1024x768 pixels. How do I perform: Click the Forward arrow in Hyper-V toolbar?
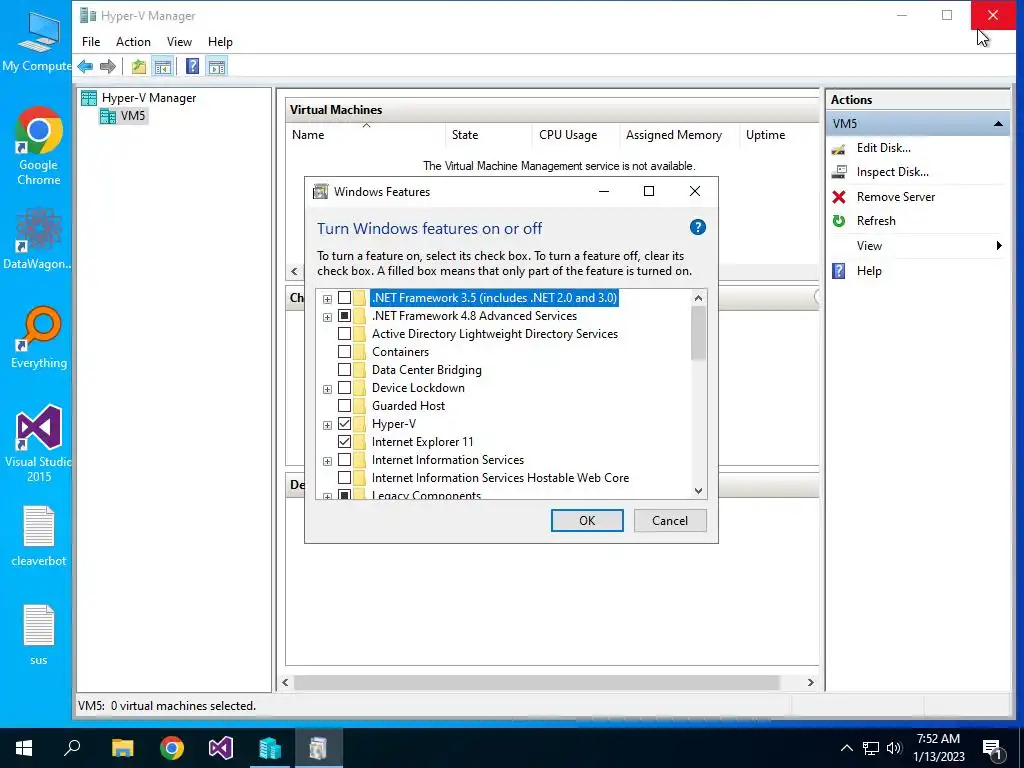[x=108, y=66]
